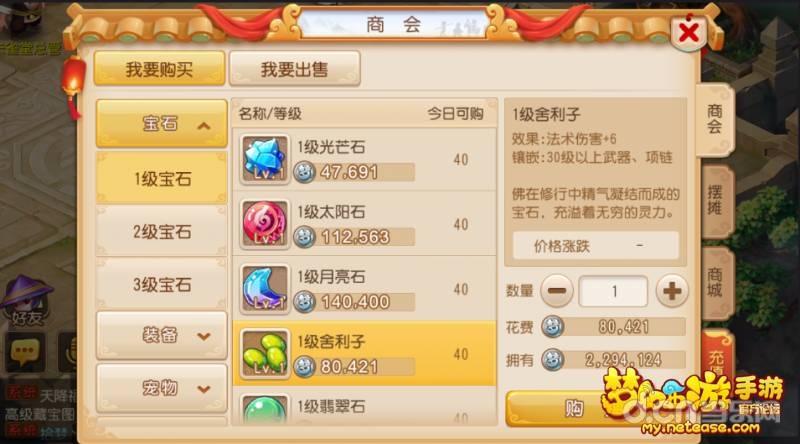The width and height of the screenshot is (800, 444).
Task: Select the 1级光芒石 blue crystal icon
Action: tap(265, 159)
